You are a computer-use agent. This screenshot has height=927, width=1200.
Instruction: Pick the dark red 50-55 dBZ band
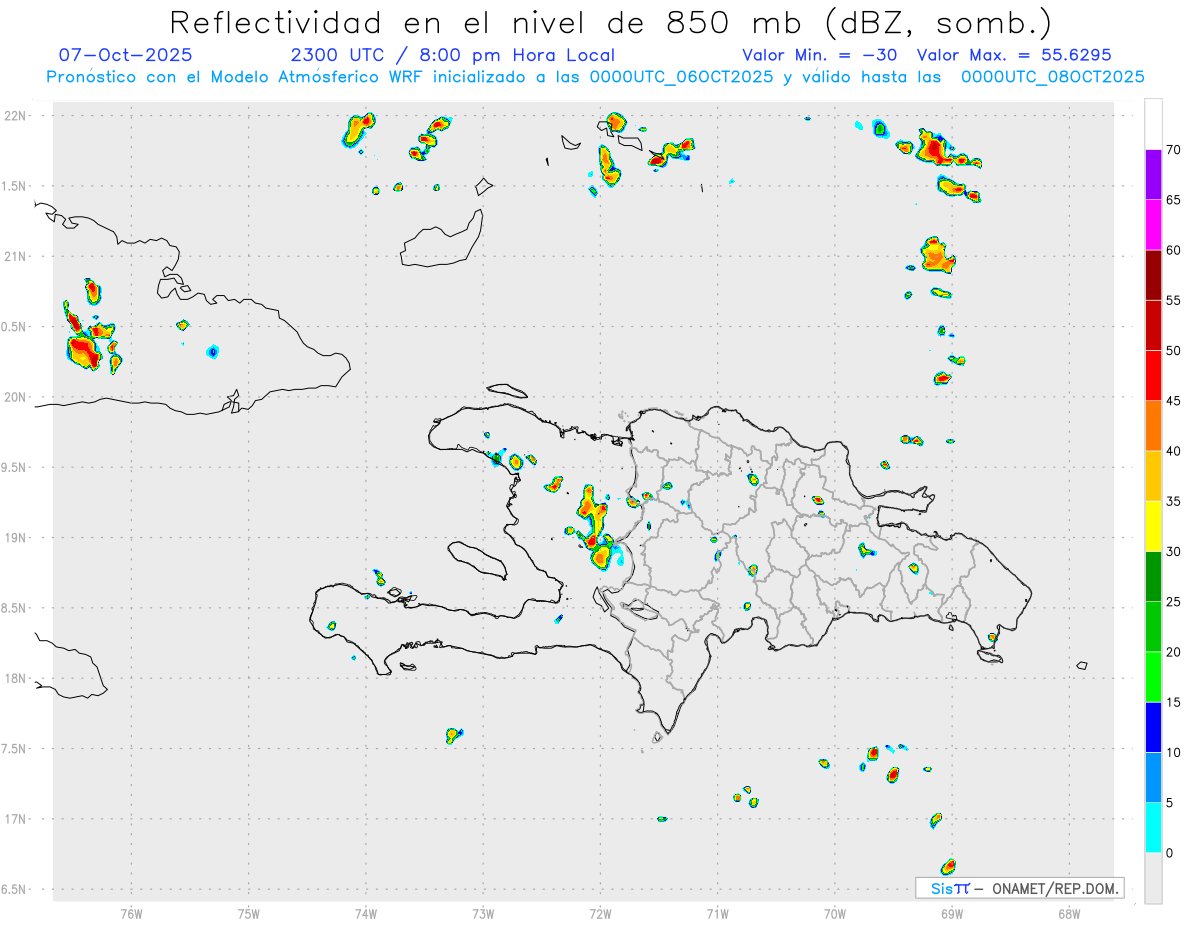(1153, 325)
